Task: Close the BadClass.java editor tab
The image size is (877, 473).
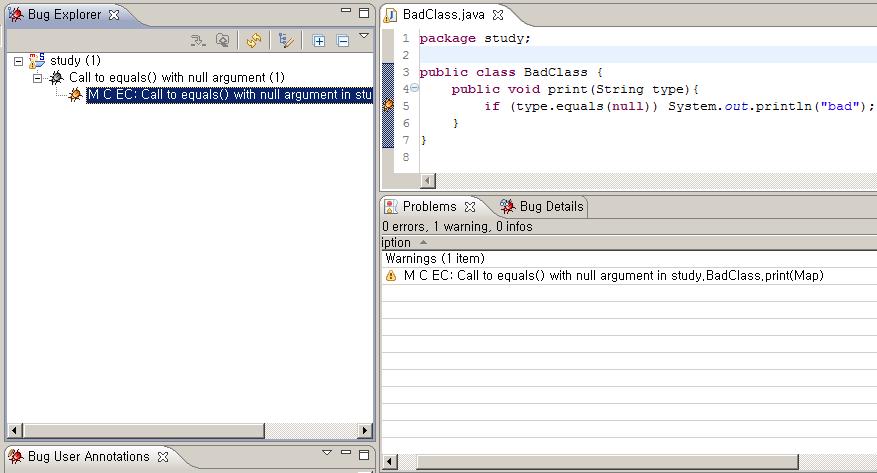Action: tap(498, 15)
